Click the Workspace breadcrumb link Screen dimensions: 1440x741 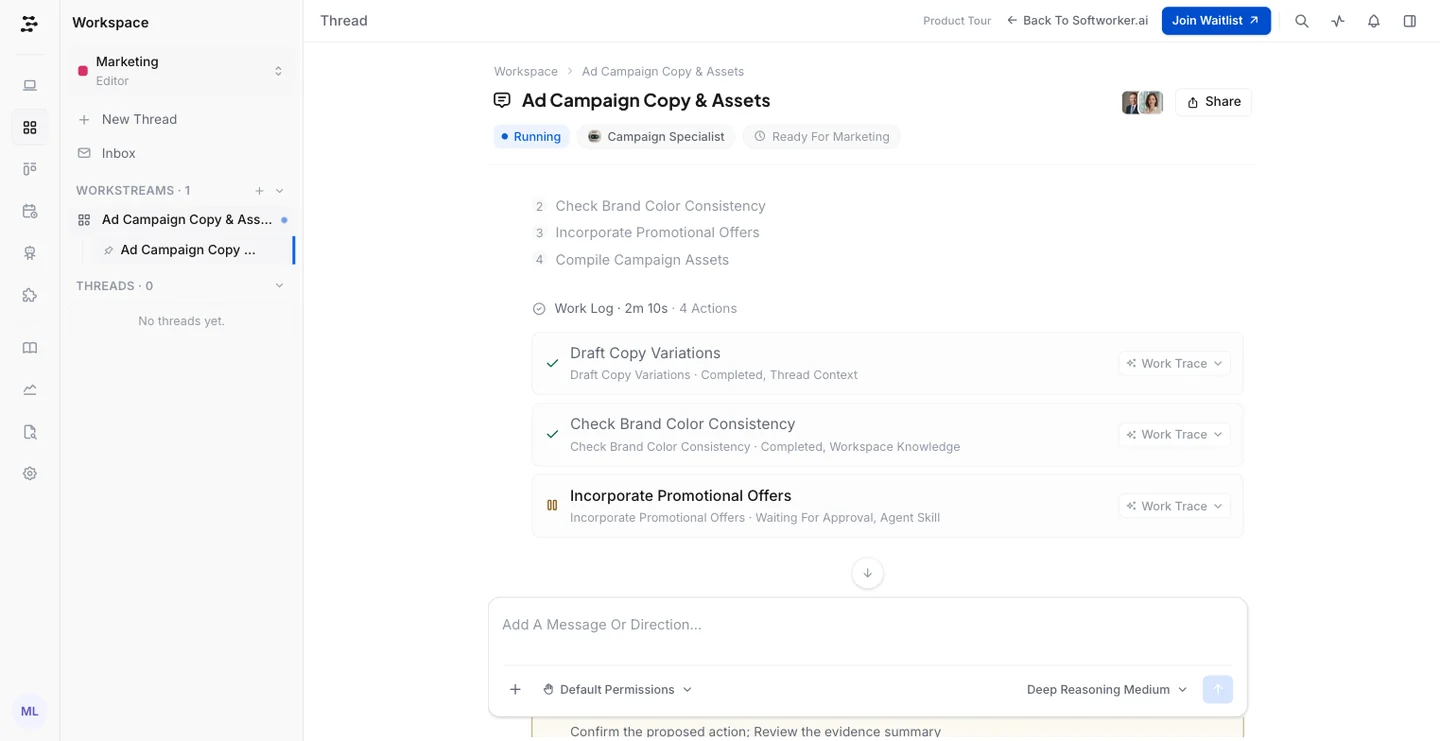526,72
